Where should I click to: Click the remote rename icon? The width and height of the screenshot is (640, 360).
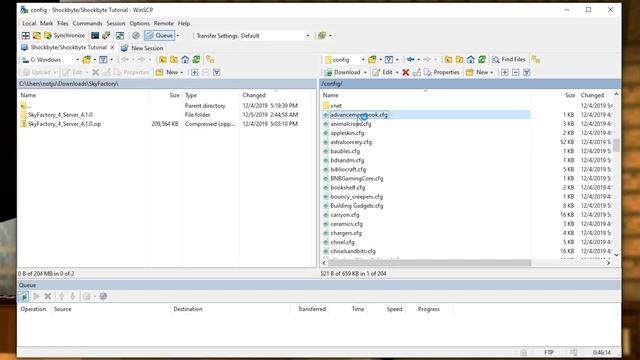pos(417,72)
